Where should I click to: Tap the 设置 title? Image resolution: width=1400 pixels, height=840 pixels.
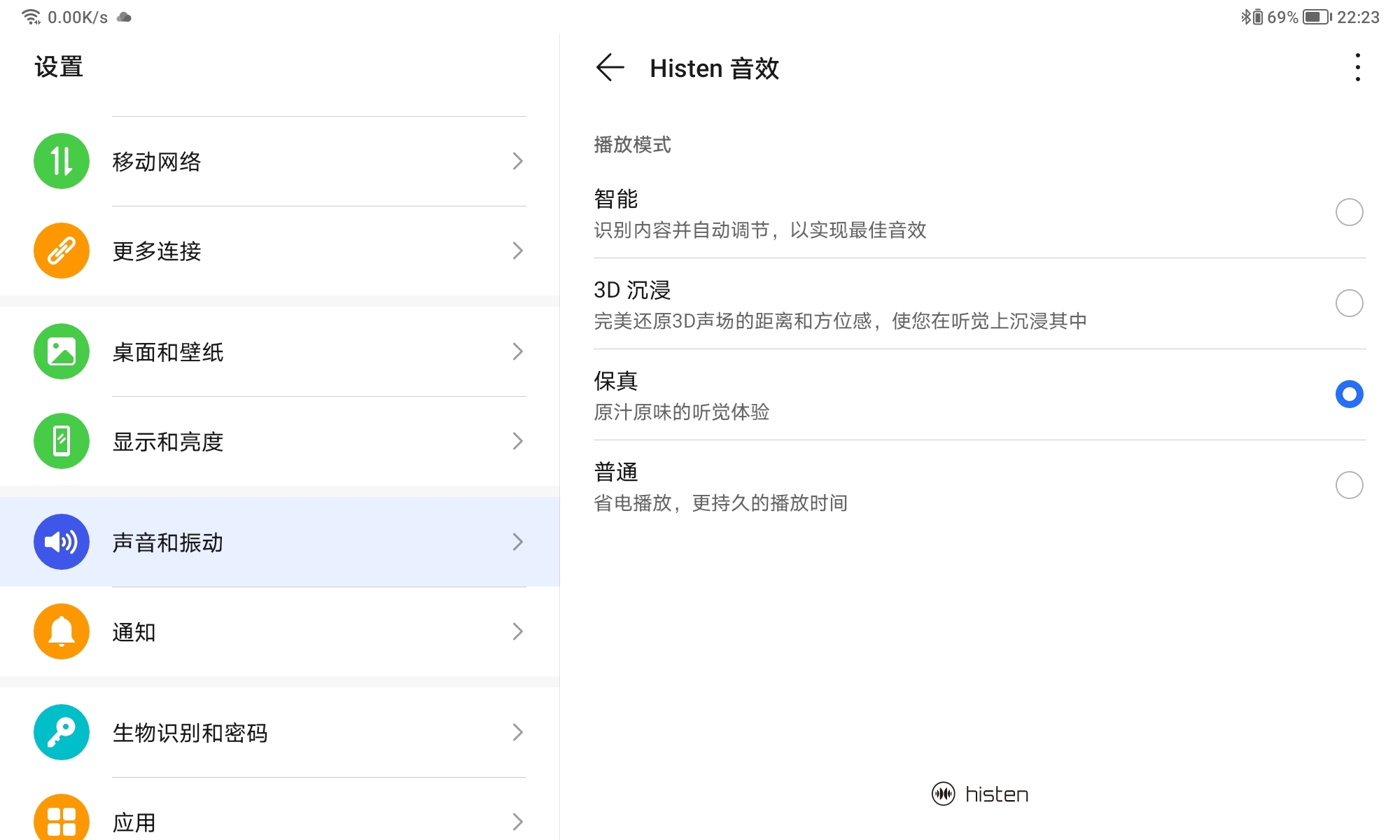point(59,67)
